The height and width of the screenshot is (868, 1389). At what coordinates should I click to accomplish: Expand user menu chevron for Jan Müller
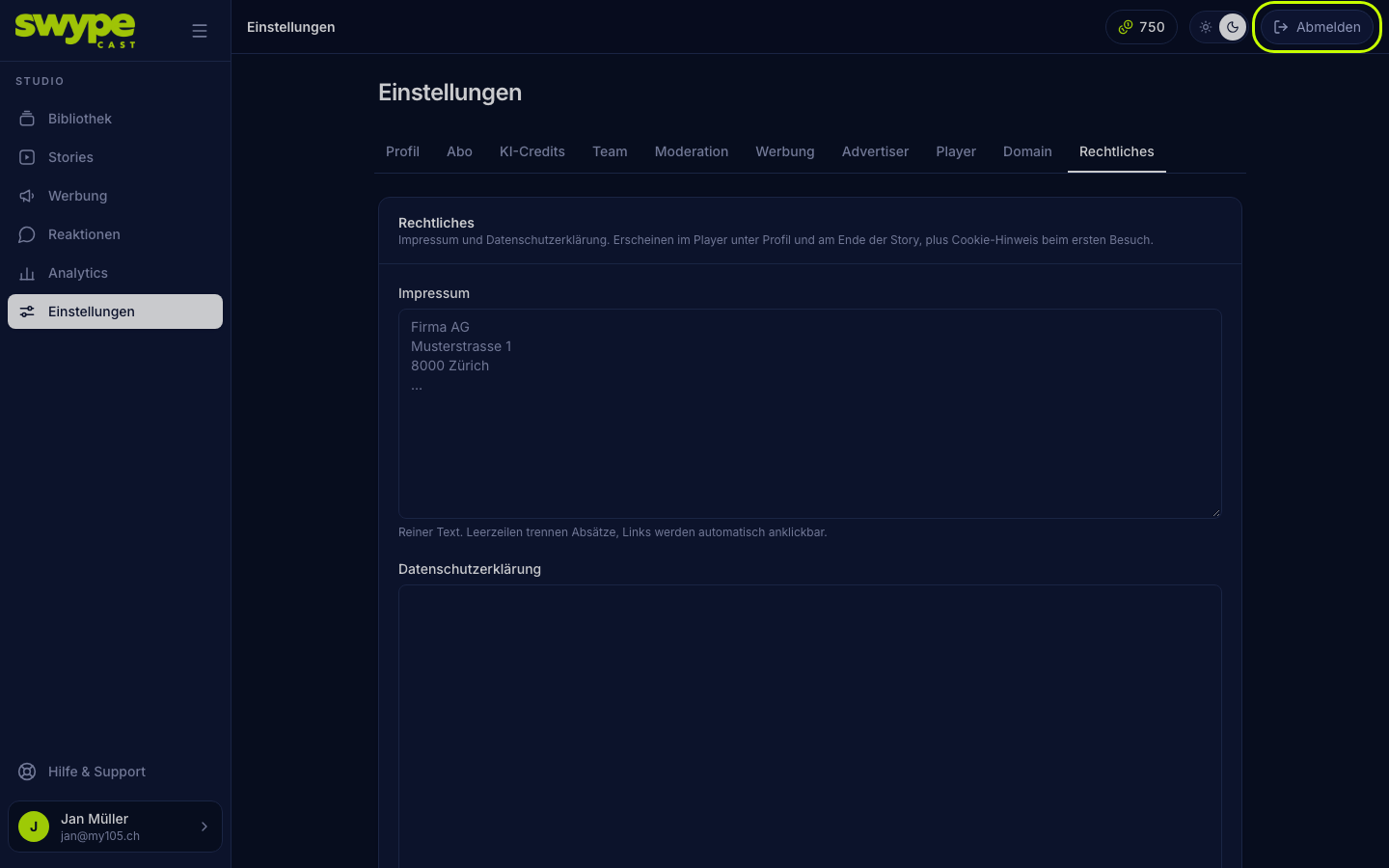204,827
